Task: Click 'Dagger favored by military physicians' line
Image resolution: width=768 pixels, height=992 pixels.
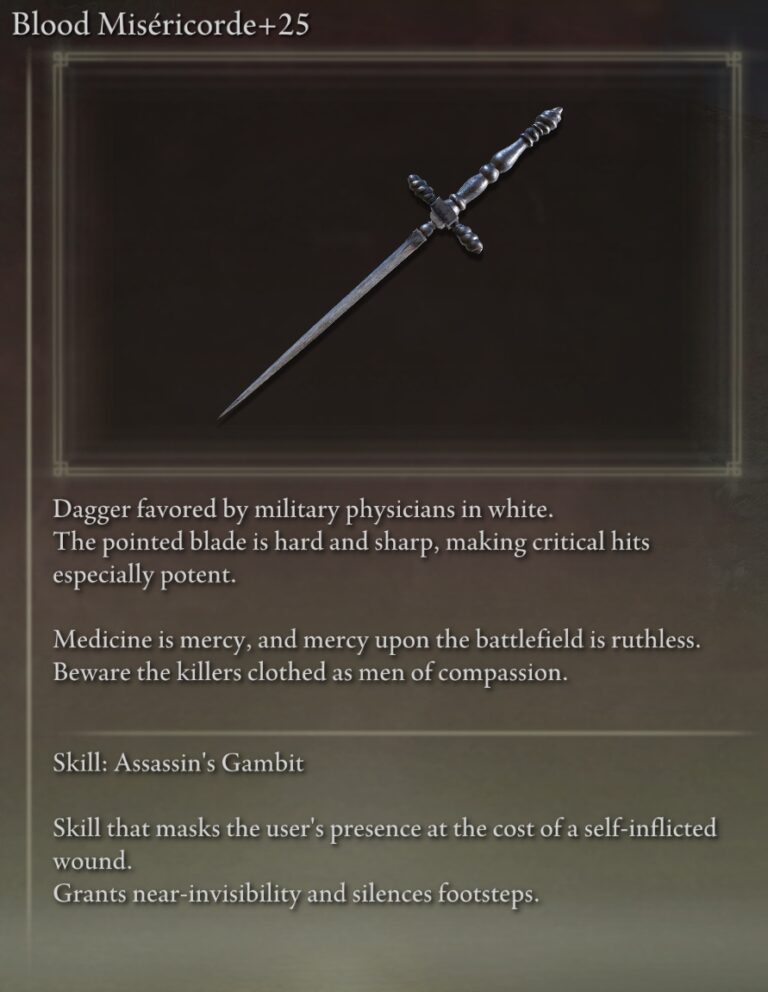Action: pos(303,510)
